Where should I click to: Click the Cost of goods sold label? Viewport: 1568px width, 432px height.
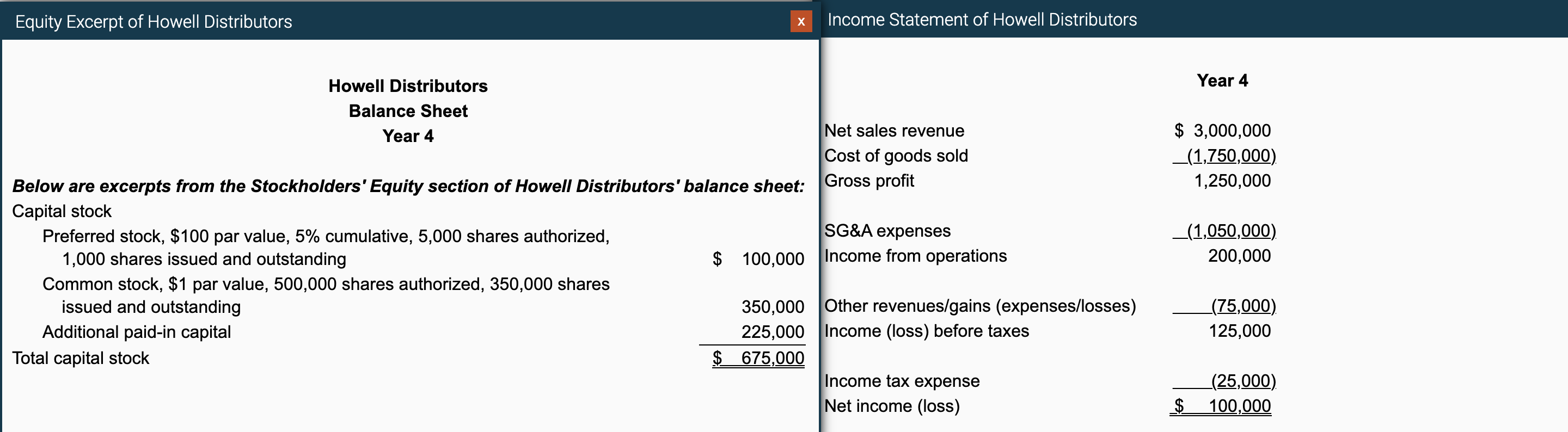[896, 156]
